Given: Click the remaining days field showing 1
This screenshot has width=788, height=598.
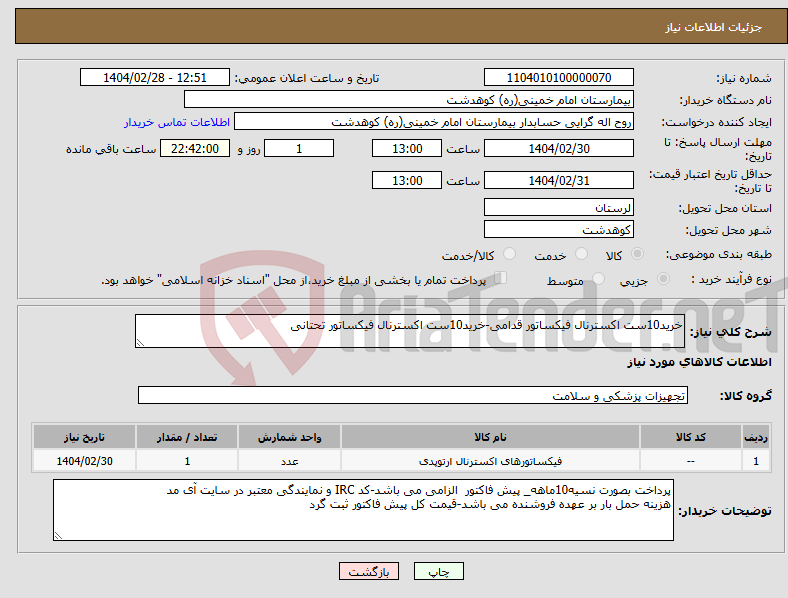Looking at the screenshot, I should [x=299, y=148].
